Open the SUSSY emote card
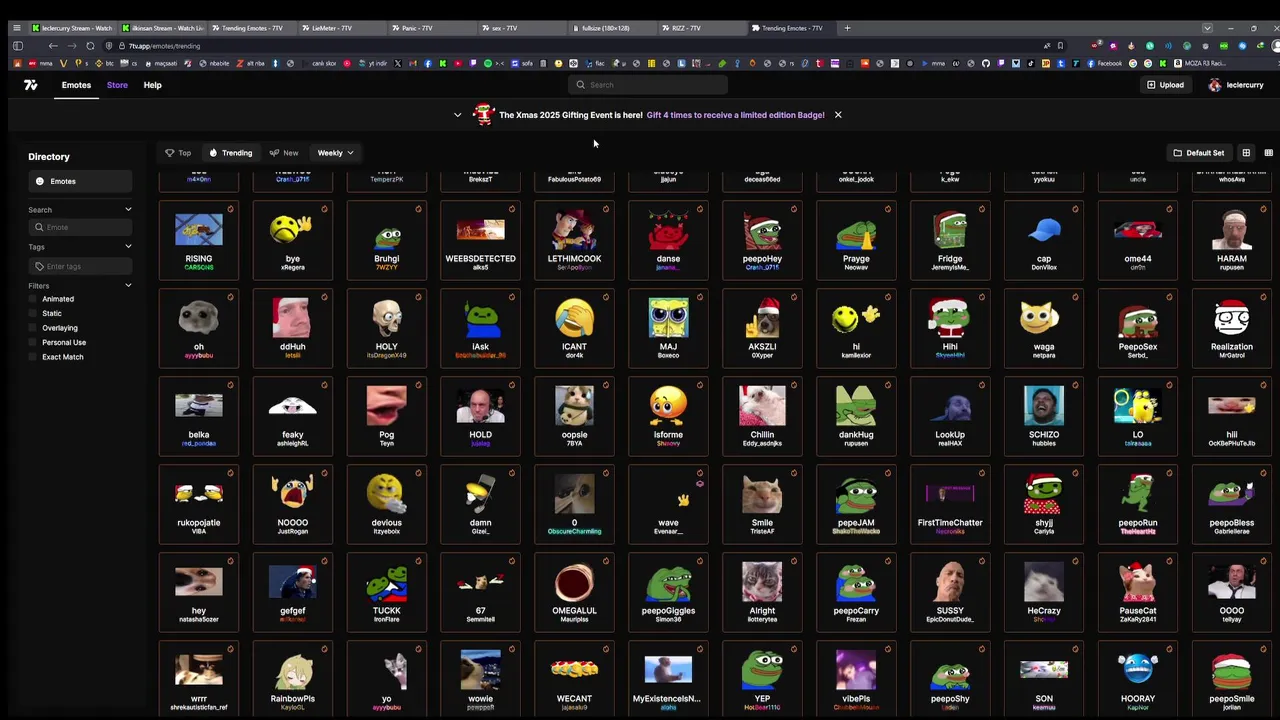 [x=950, y=591]
